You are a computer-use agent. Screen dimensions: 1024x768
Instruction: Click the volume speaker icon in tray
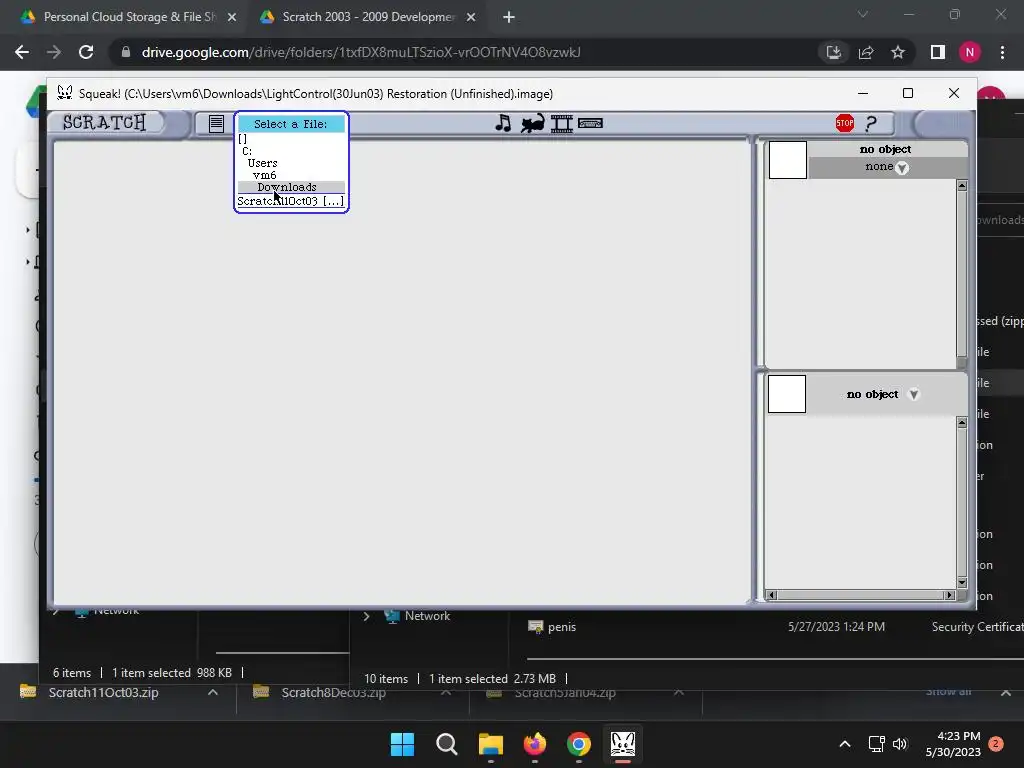[x=900, y=744]
